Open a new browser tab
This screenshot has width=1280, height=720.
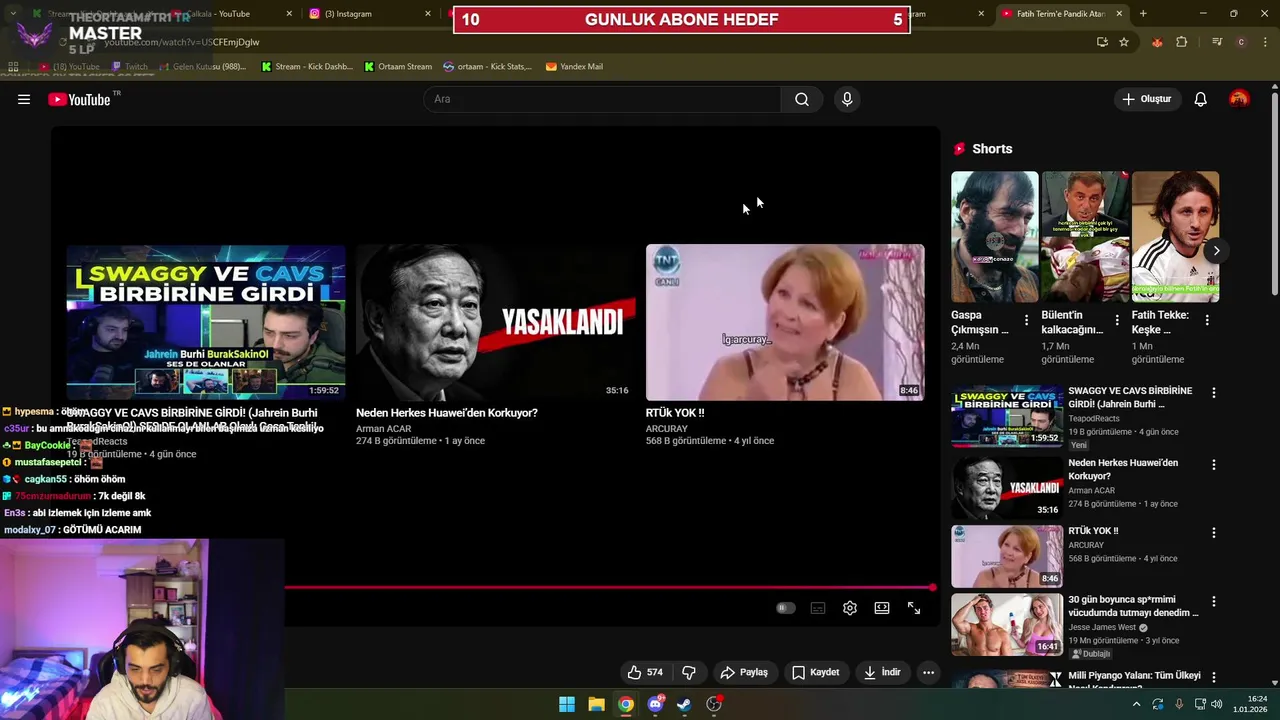point(1143,14)
